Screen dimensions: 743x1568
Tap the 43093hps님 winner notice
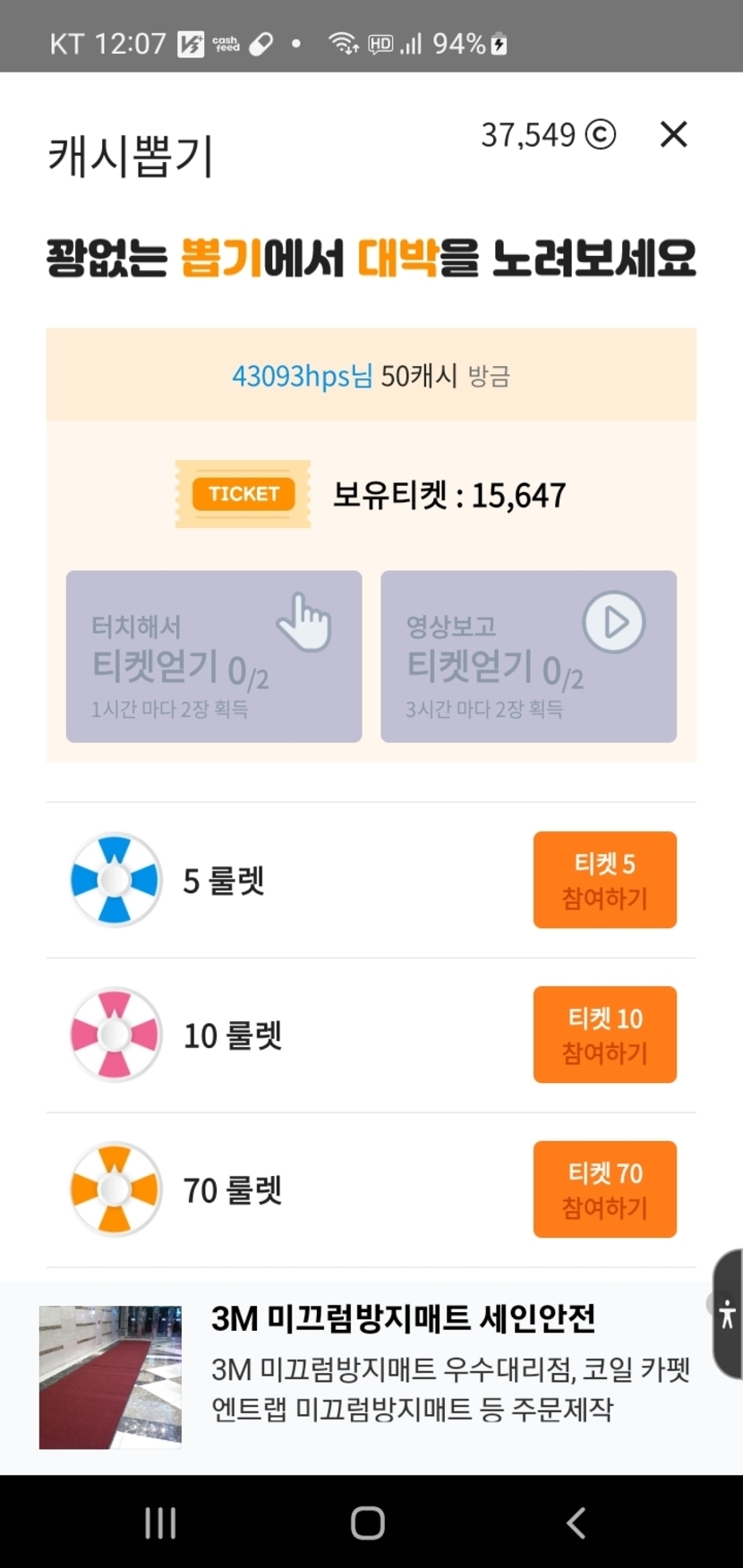point(371,376)
